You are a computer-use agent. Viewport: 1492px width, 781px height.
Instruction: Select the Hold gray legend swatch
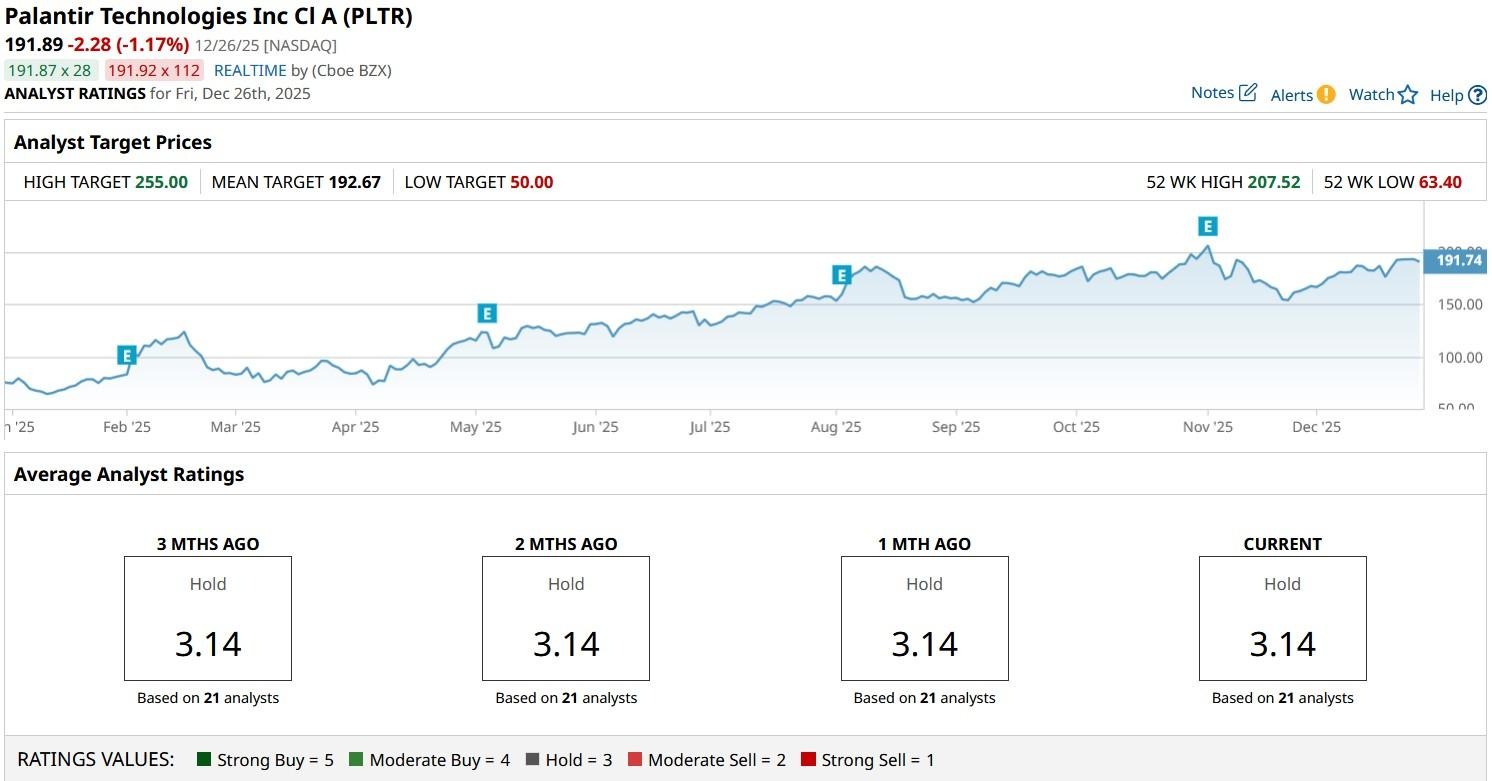[x=532, y=760]
